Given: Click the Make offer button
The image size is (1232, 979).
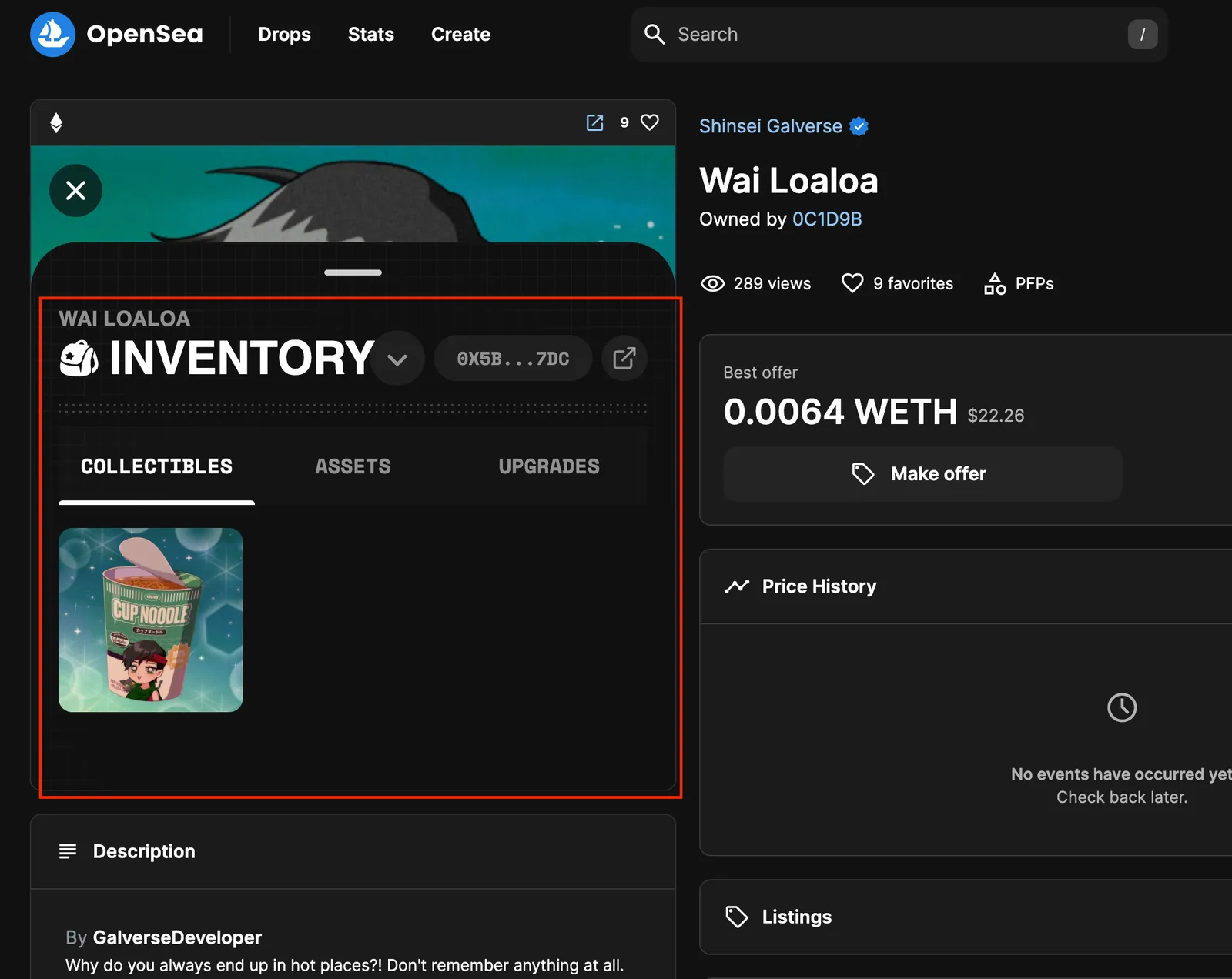Looking at the screenshot, I should click(922, 474).
